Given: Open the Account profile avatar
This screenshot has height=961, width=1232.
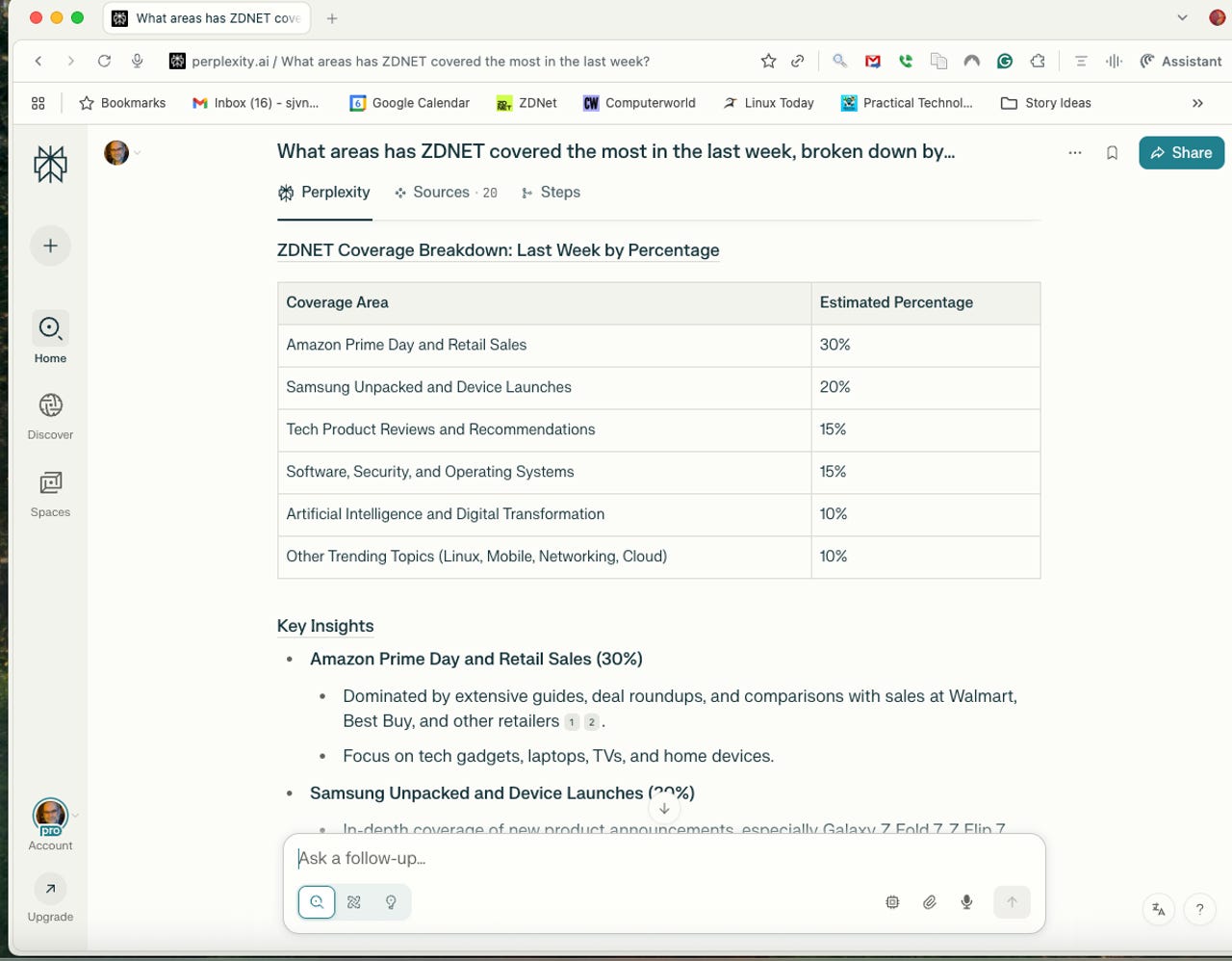Looking at the screenshot, I should click(x=50, y=817).
